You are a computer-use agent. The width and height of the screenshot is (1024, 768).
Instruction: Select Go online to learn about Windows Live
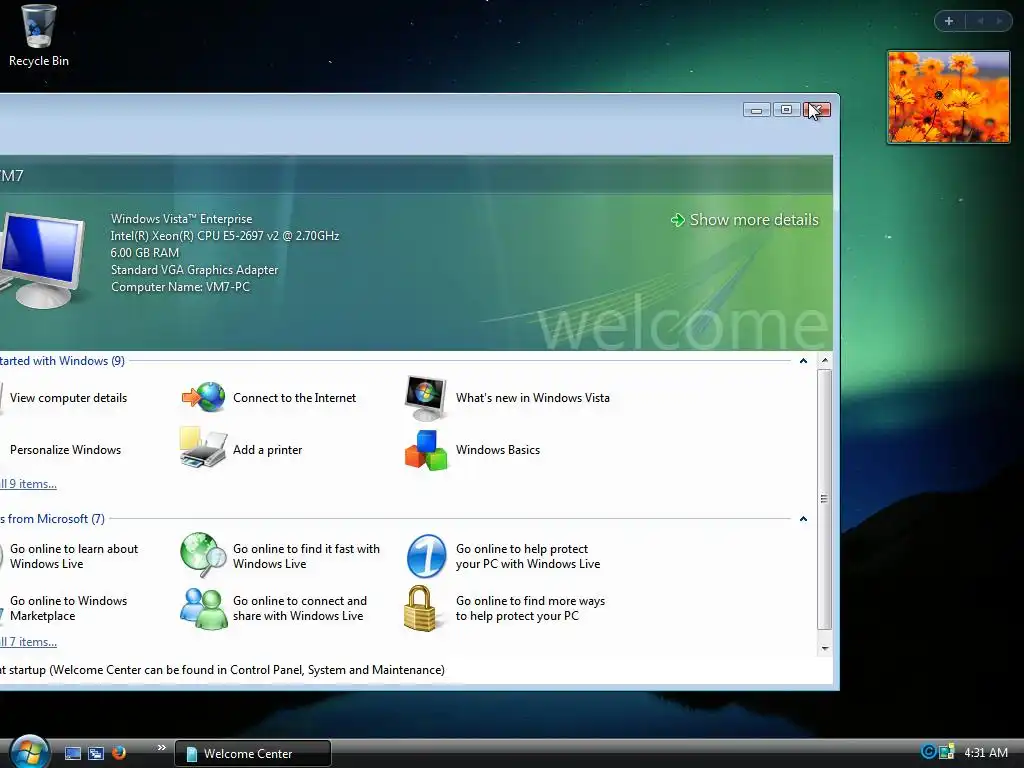74,556
